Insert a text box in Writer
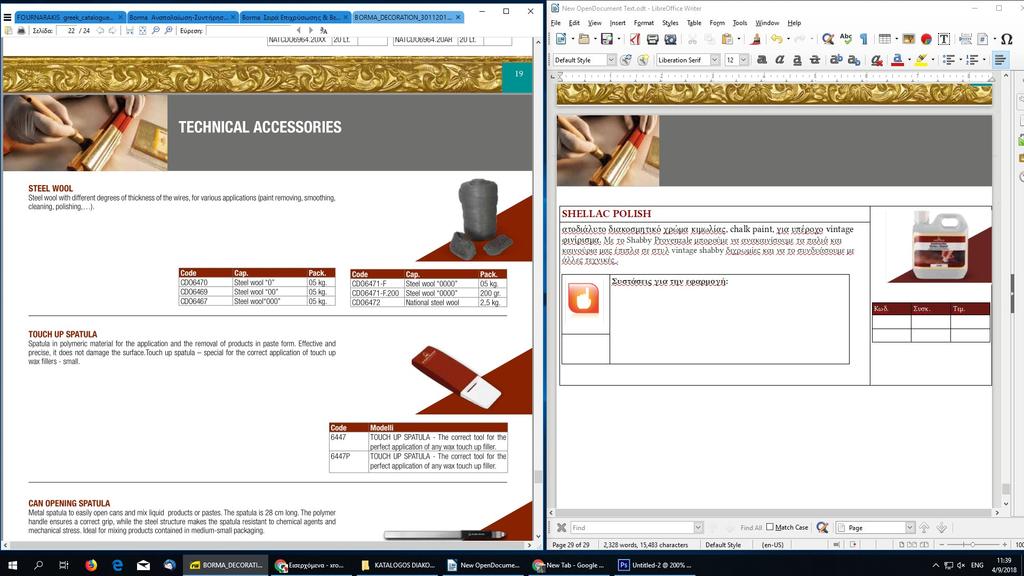 click(944, 39)
